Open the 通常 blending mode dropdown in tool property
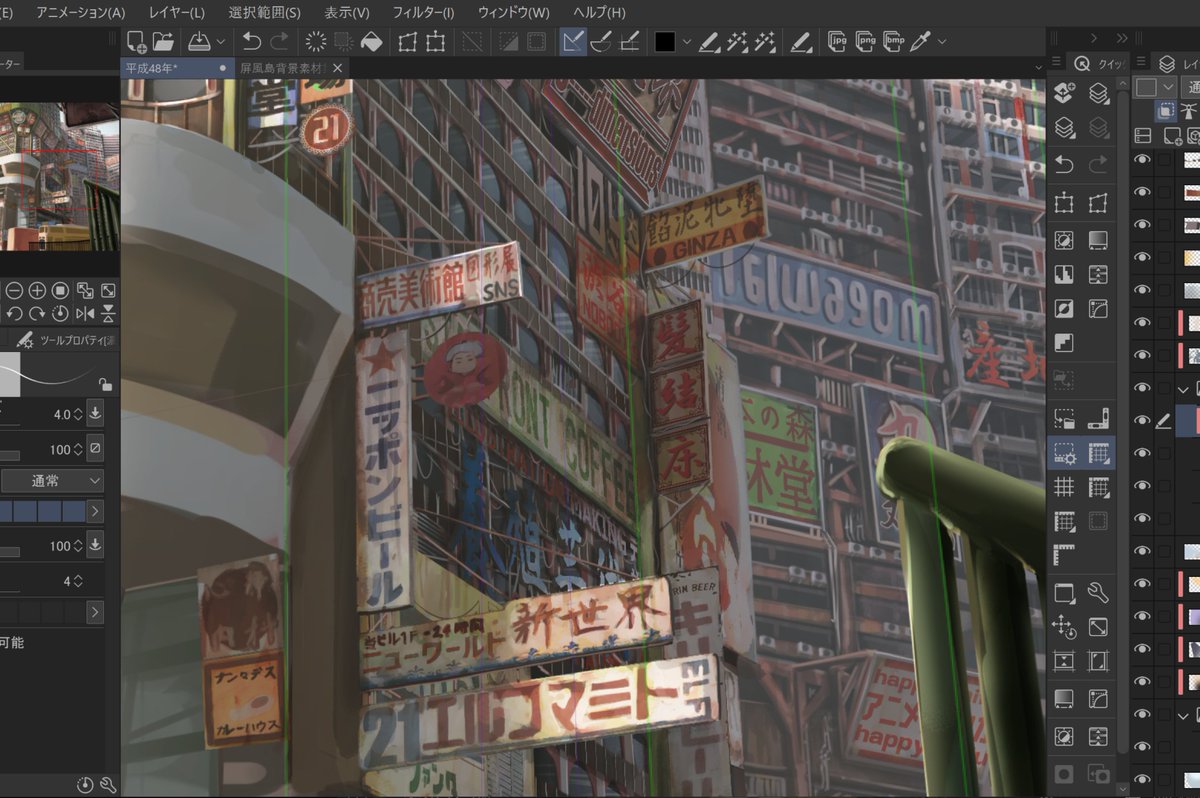 (51, 481)
